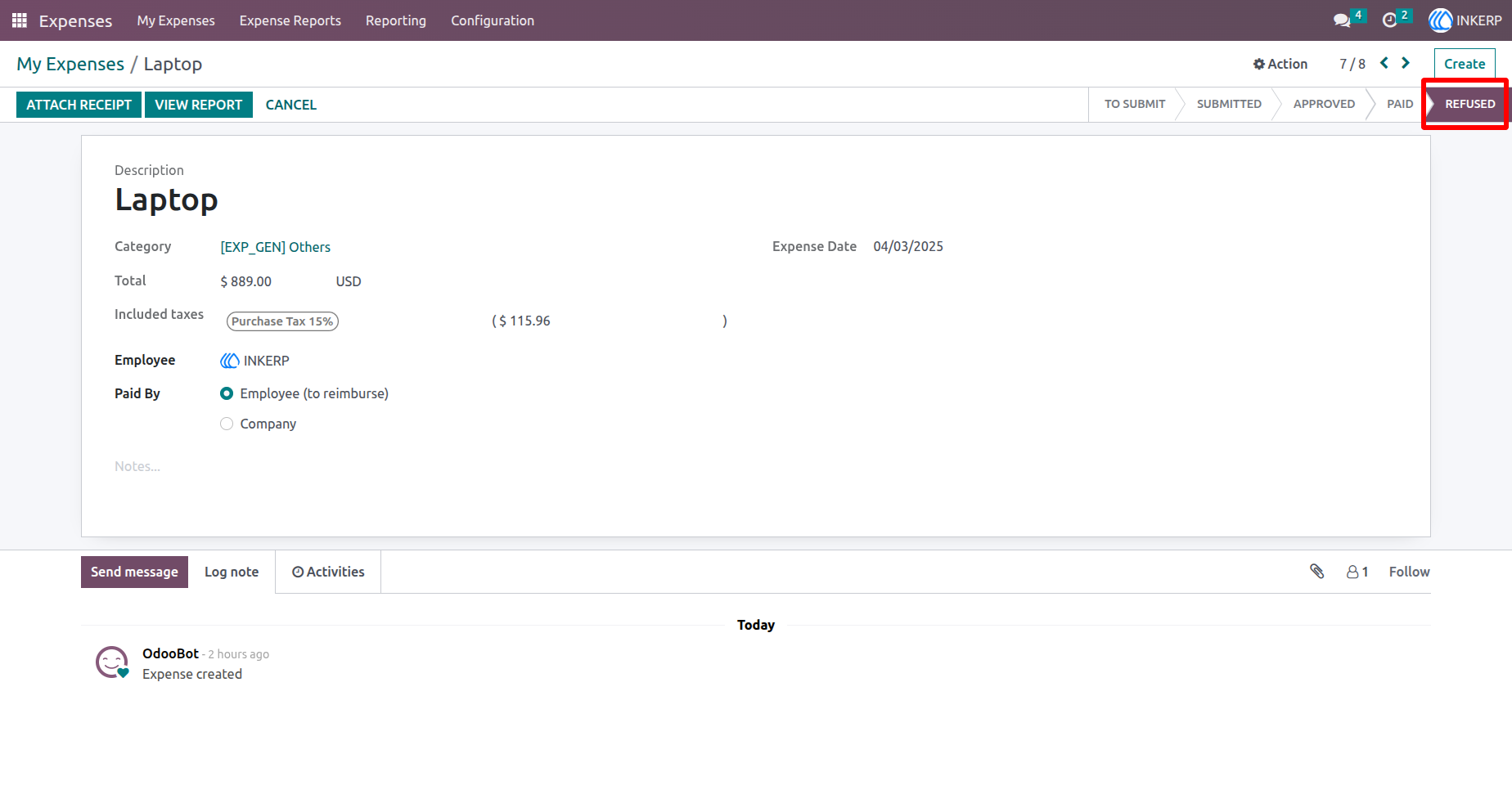
Task: Click the total amount $ 889.00
Action: (x=246, y=281)
